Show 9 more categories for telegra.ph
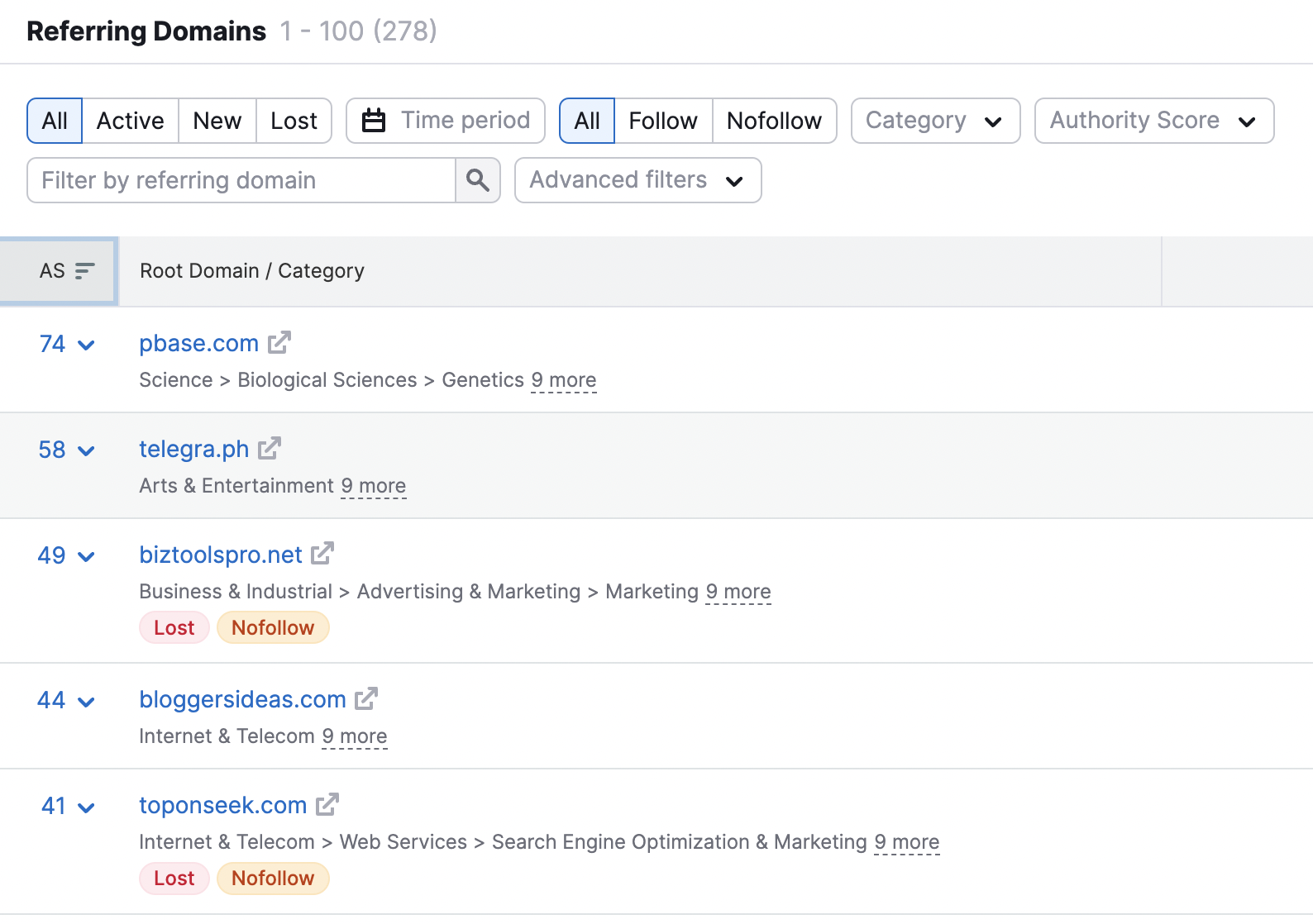 click(x=374, y=486)
